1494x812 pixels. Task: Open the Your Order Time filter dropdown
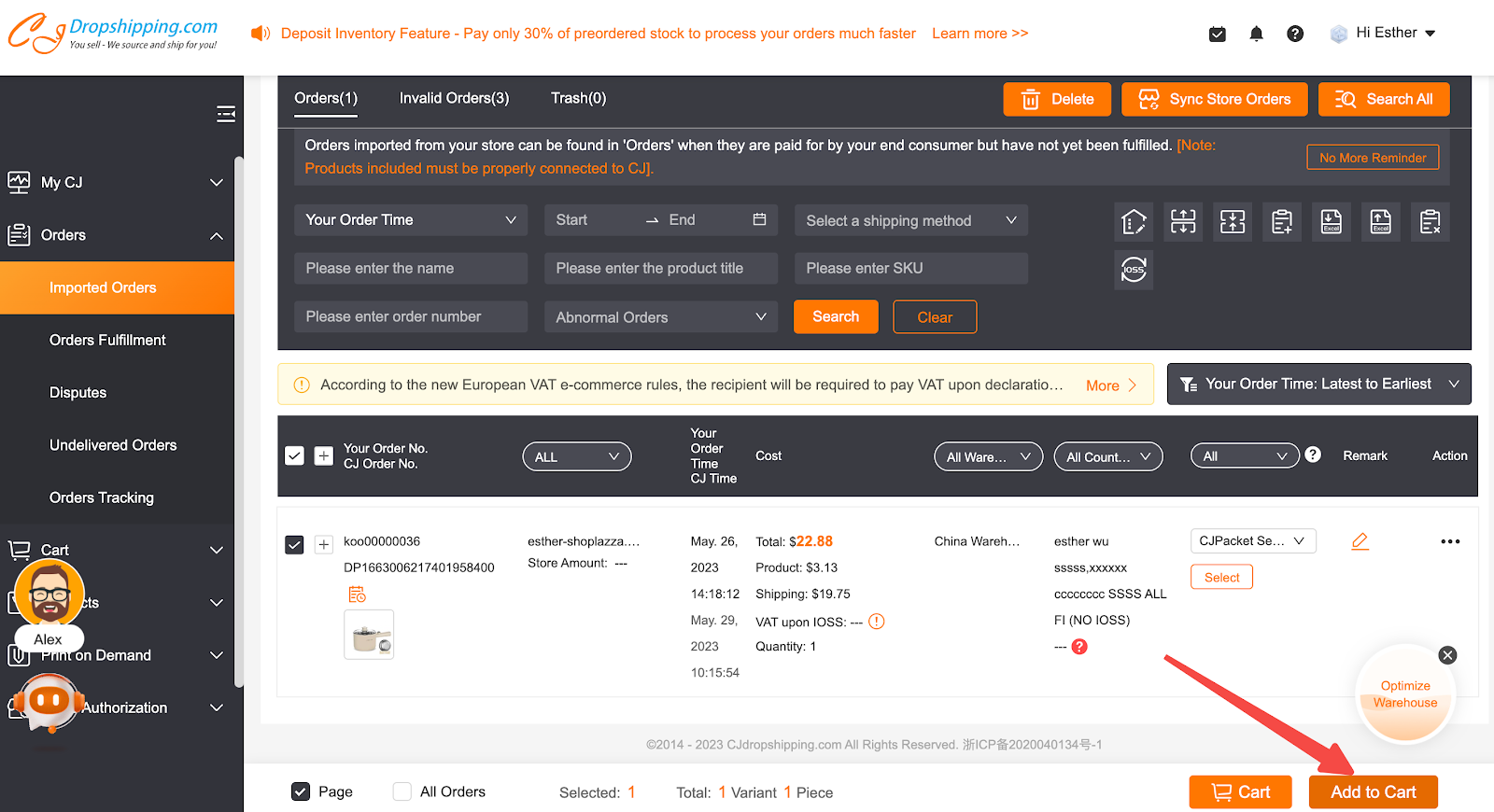pos(411,220)
